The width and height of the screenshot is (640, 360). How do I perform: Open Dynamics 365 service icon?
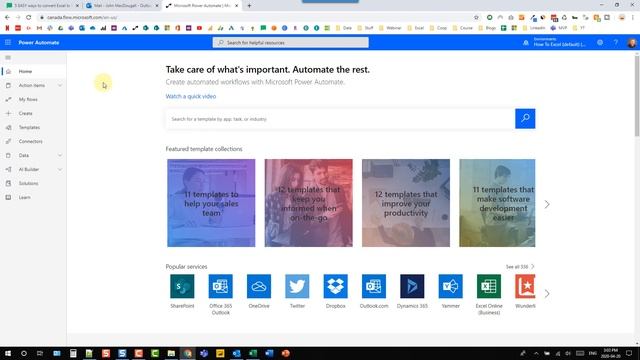pyautogui.click(x=412, y=286)
